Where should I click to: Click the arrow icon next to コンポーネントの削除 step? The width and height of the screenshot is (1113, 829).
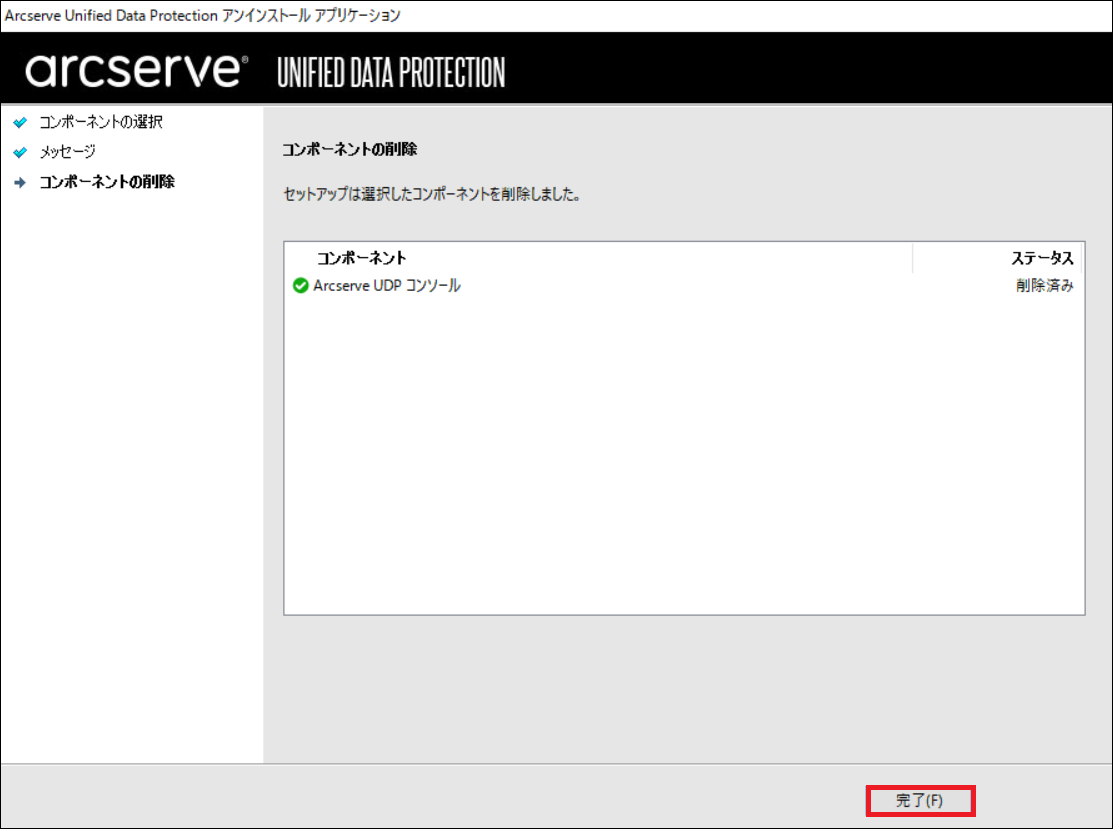(20, 182)
